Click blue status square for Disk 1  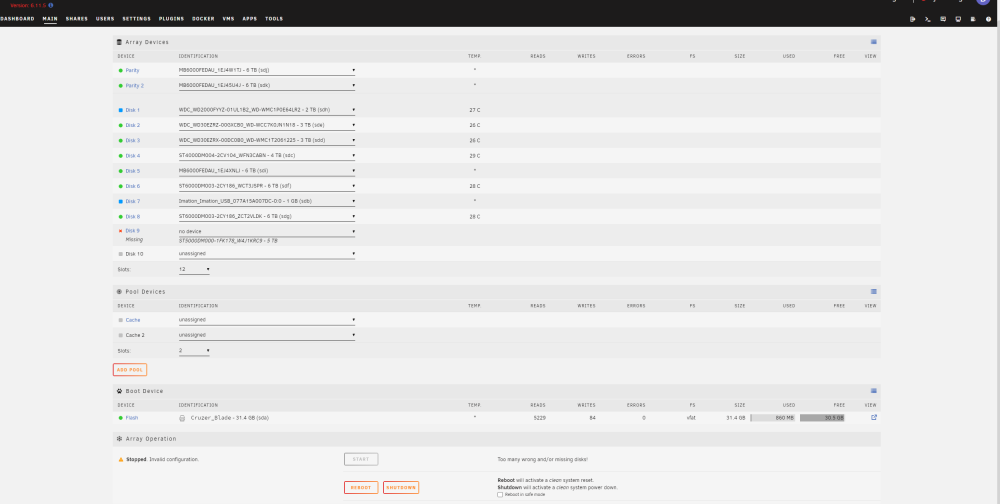pos(121,110)
